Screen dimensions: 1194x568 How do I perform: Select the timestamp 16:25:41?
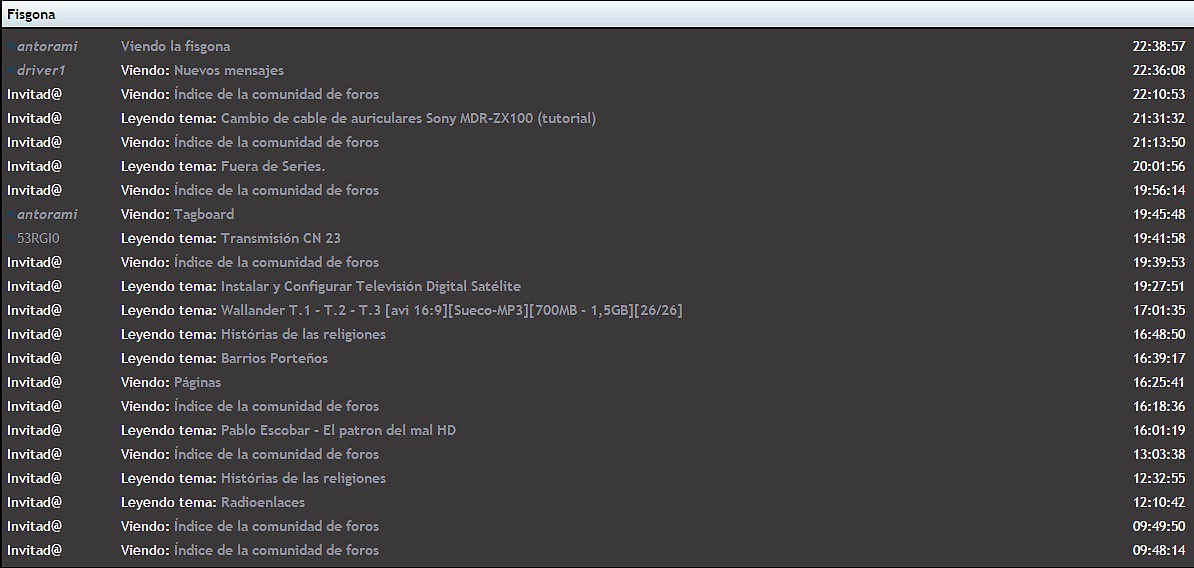point(1159,382)
